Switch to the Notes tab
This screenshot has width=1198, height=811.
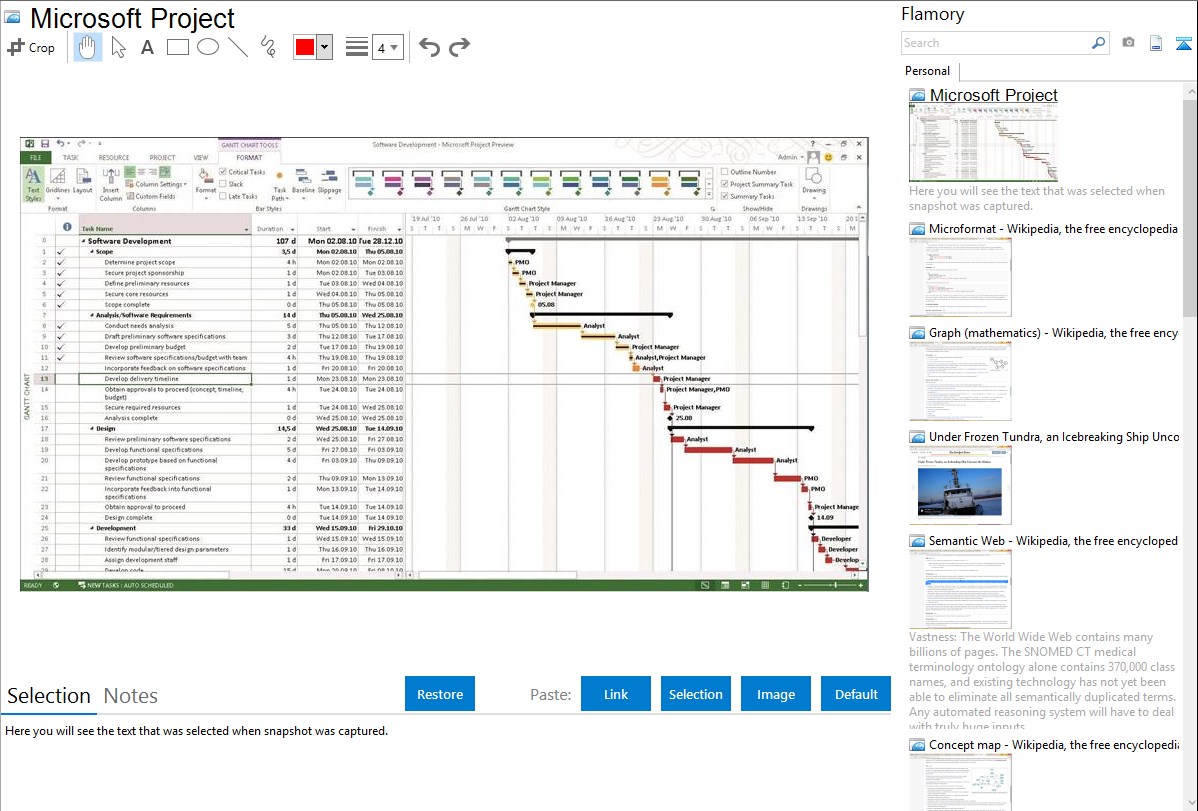(131, 696)
